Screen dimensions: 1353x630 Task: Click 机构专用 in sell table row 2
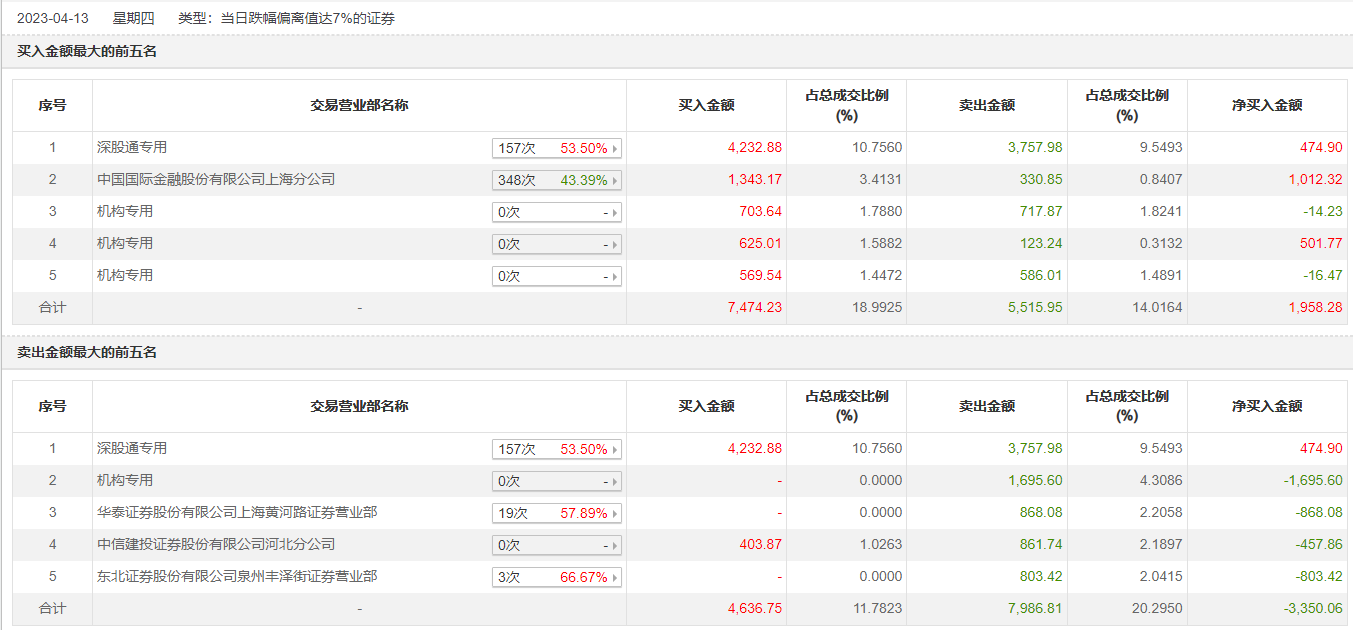[125, 481]
